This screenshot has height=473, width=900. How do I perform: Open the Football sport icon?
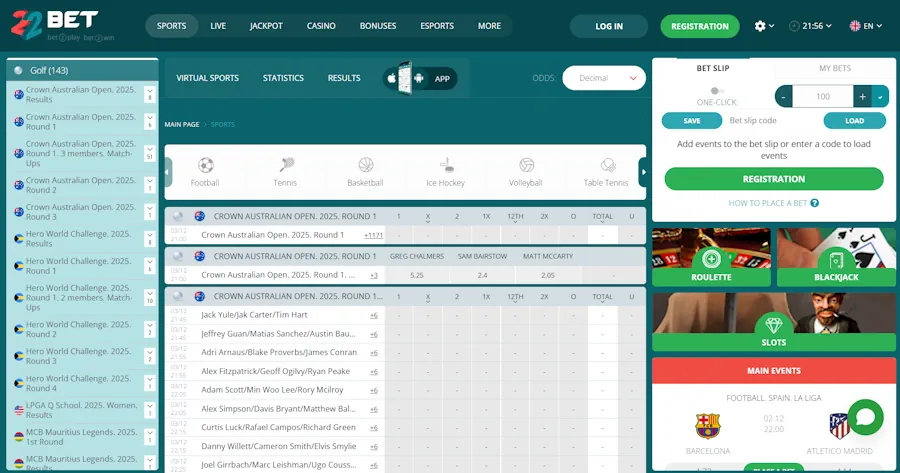click(x=205, y=165)
